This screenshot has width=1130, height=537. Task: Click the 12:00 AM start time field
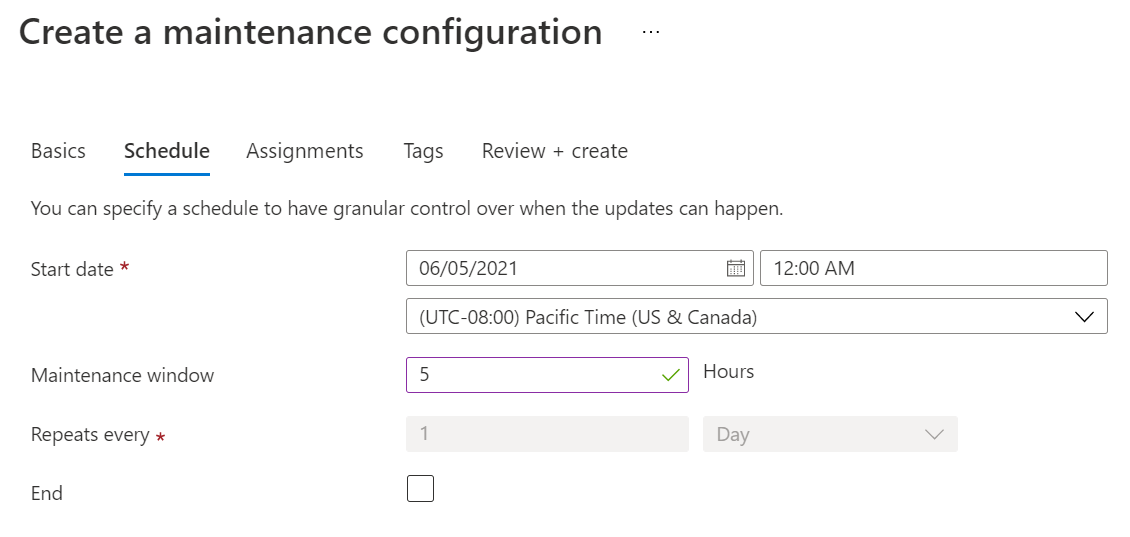click(933, 268)
